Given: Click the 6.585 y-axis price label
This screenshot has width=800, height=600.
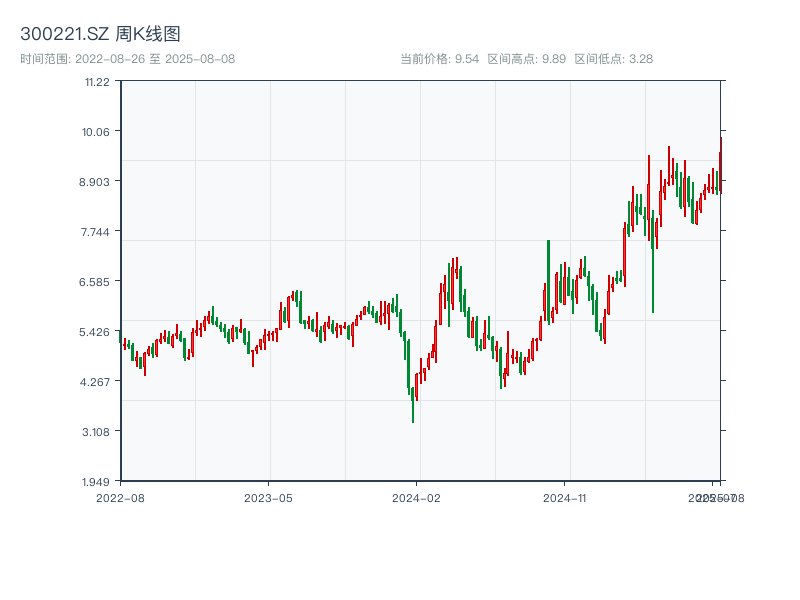Looking at the screenshot, I should (95, 282).
